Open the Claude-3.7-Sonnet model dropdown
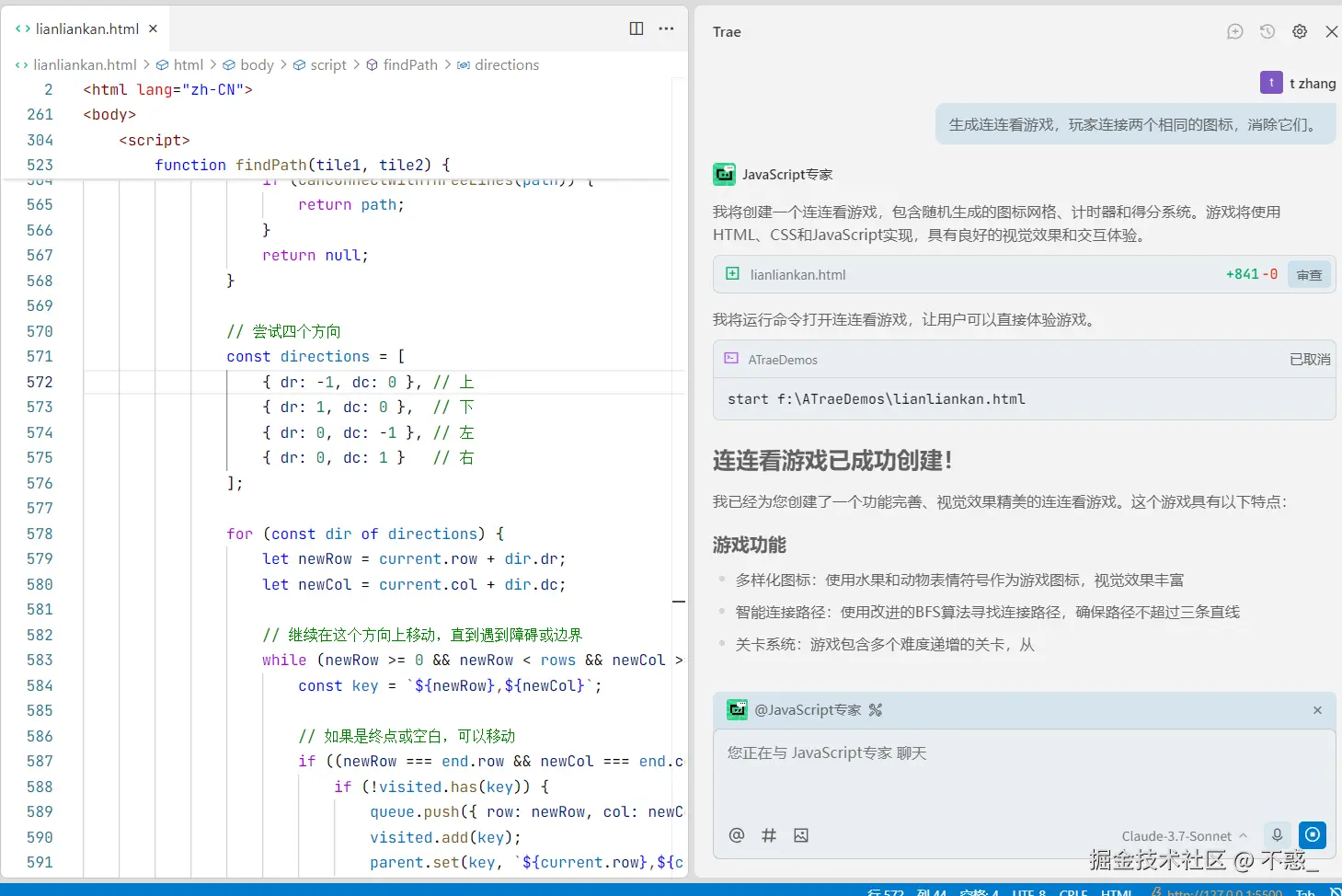Viewport: 1342px width, 896px height. [x=1185, y=836]
